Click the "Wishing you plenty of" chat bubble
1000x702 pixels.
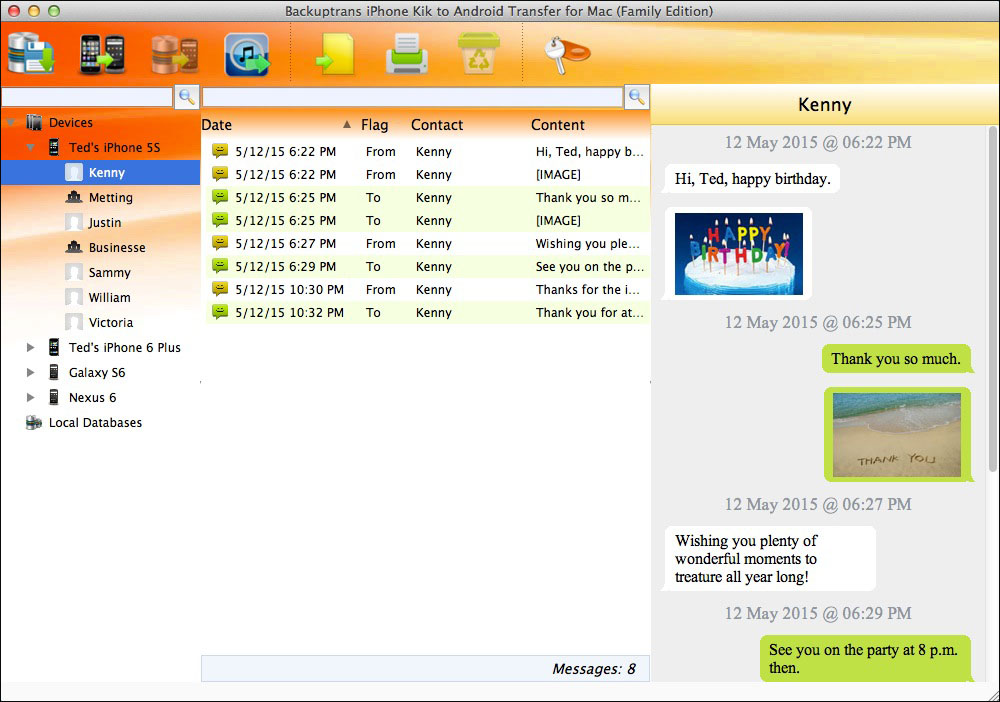770,559
